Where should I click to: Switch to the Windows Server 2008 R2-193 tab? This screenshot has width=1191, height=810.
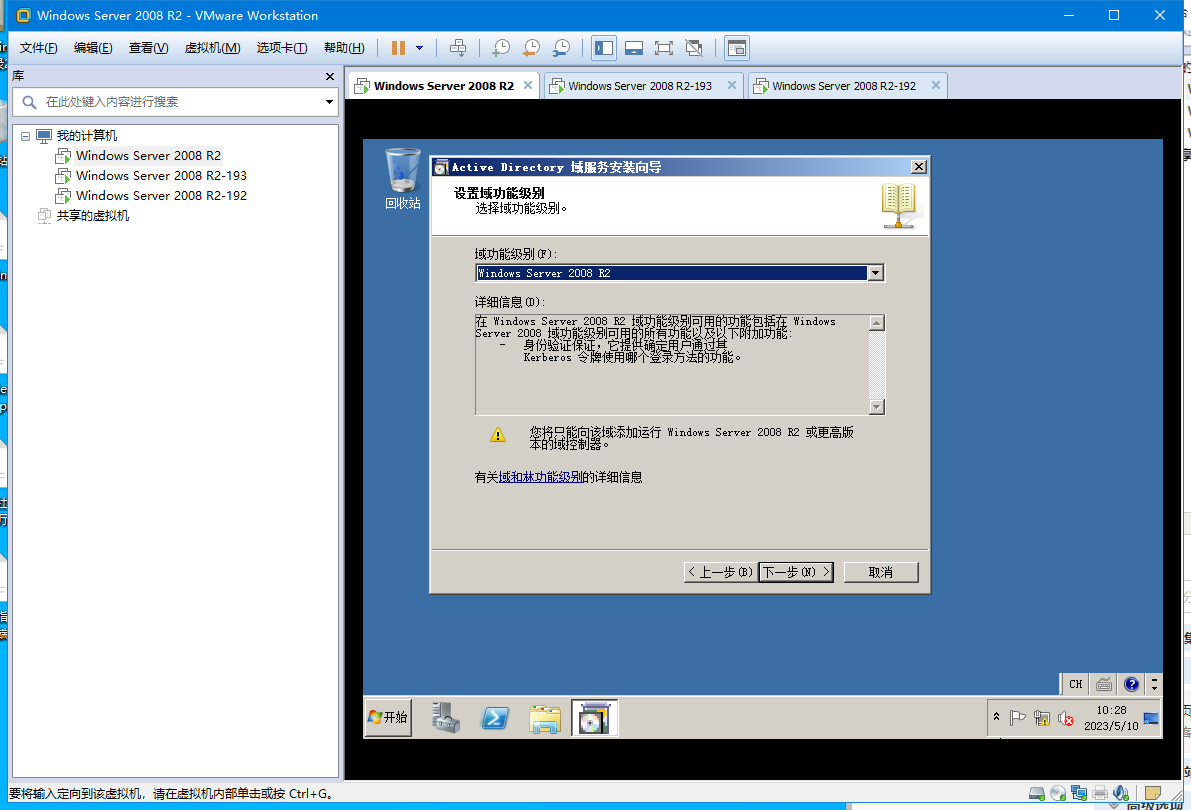pyautogui.click(x=640, y=86)
